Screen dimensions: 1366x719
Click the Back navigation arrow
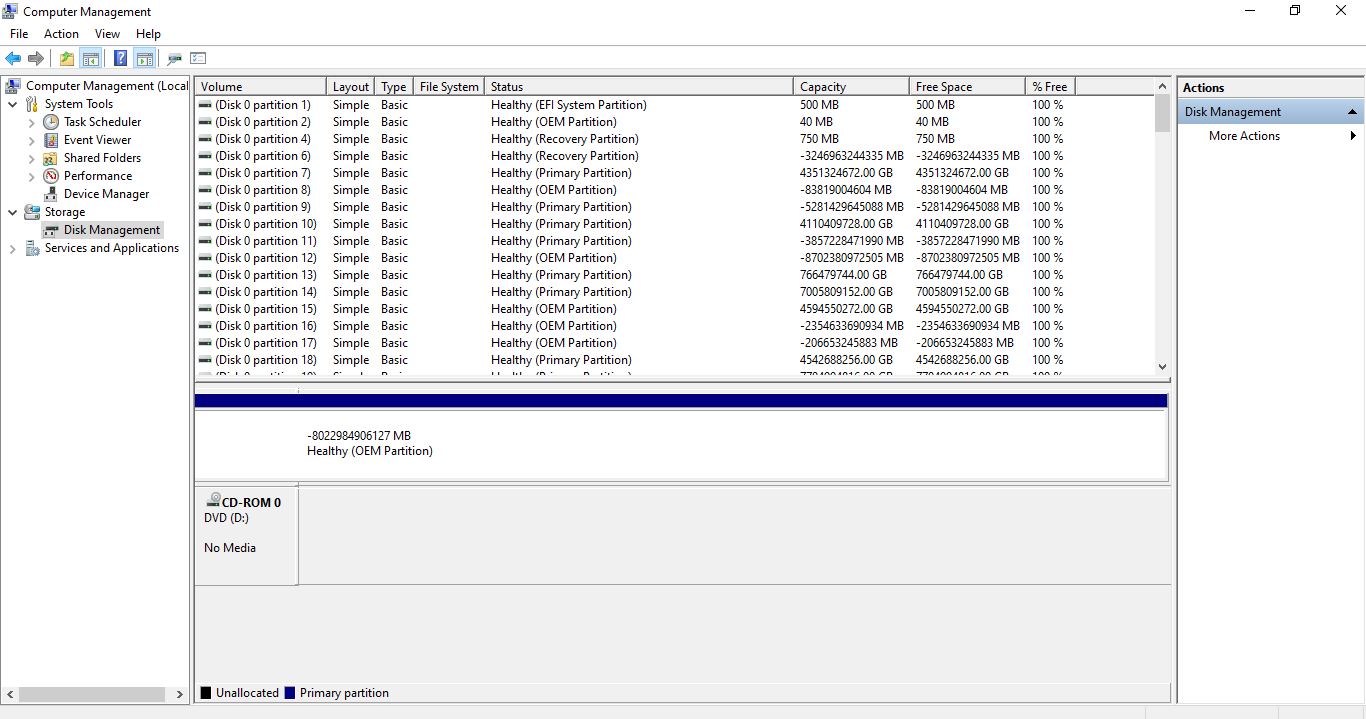[x=13, y=57]
